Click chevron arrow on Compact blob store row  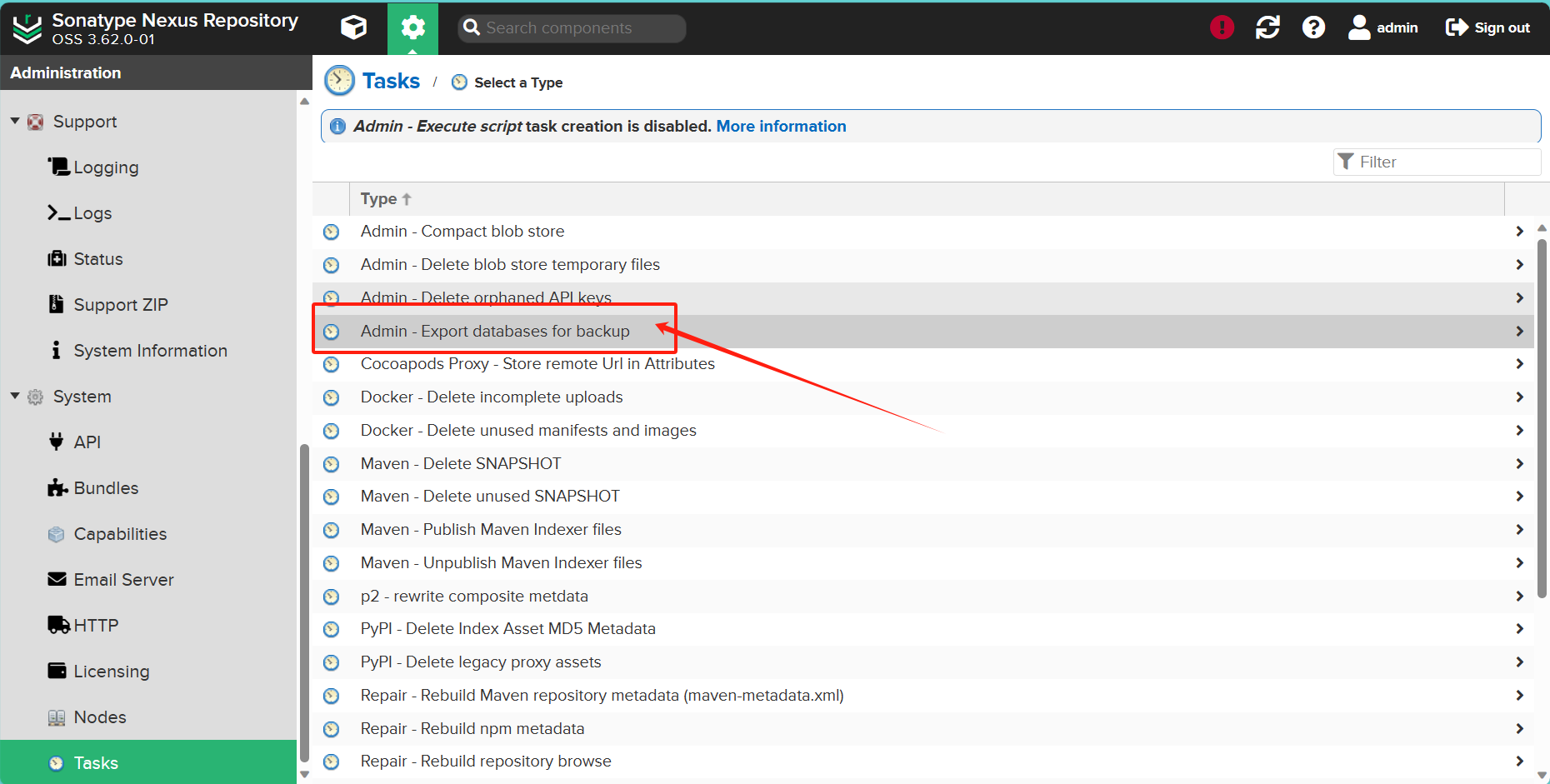tap(1519, 232)
